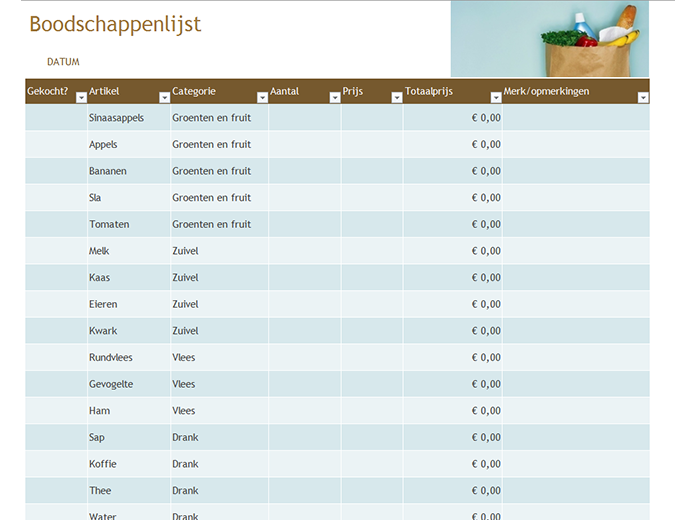Click the DATUM field
The height and width of the screenshot is (520, 675).
[x=63, y=62]
